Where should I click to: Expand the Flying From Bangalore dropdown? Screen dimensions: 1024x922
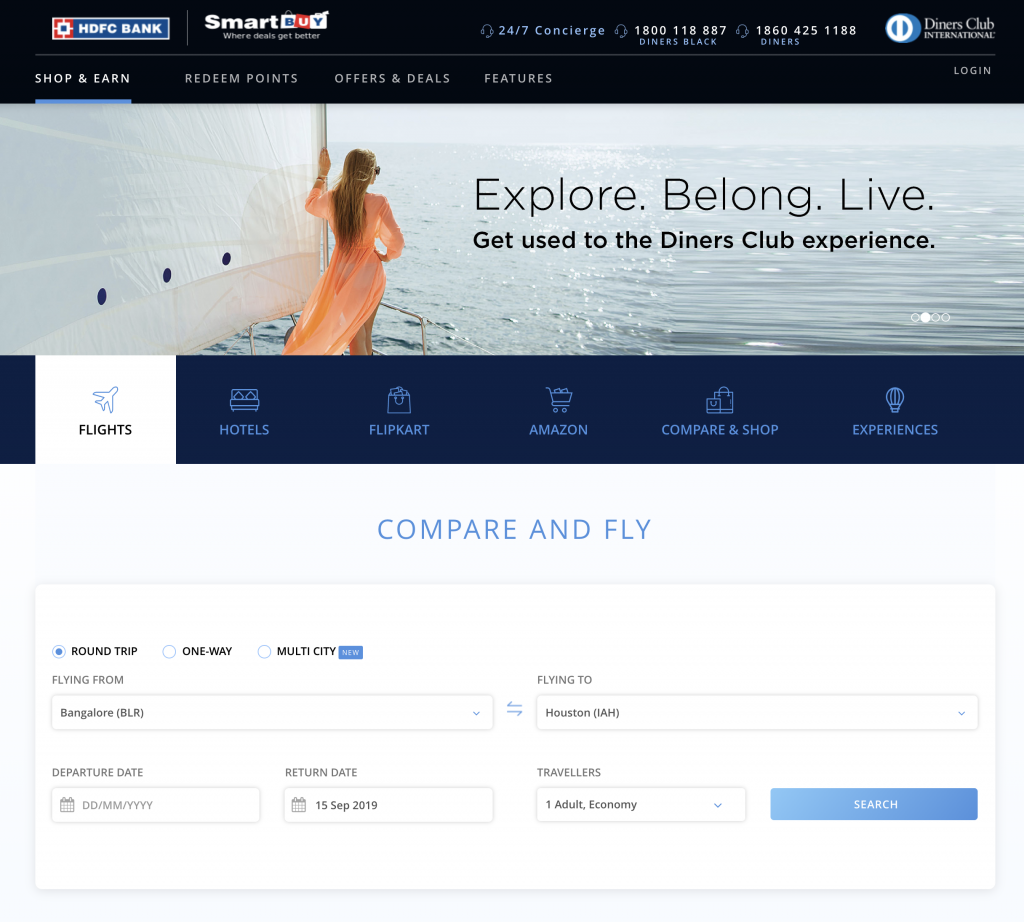point(272,712)
